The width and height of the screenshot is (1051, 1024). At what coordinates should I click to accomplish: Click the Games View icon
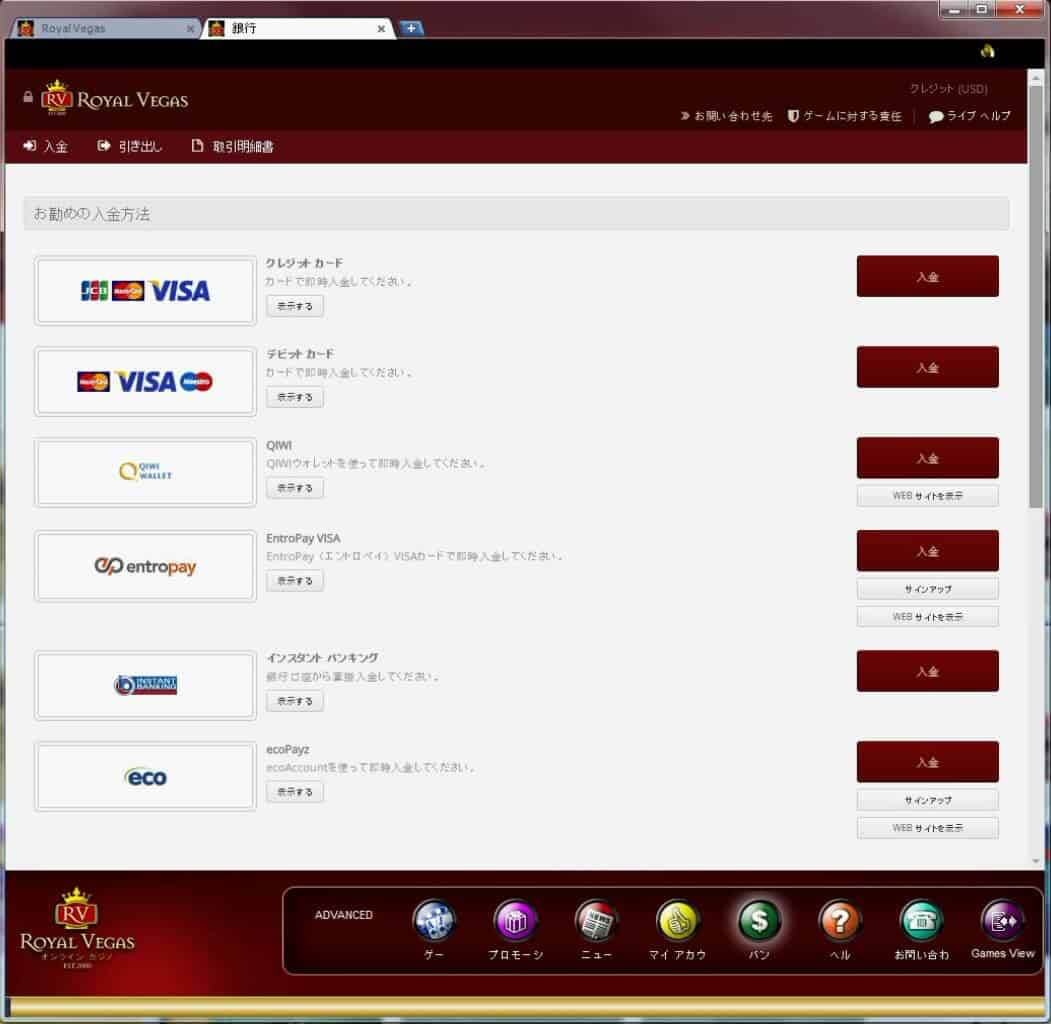1002,921
